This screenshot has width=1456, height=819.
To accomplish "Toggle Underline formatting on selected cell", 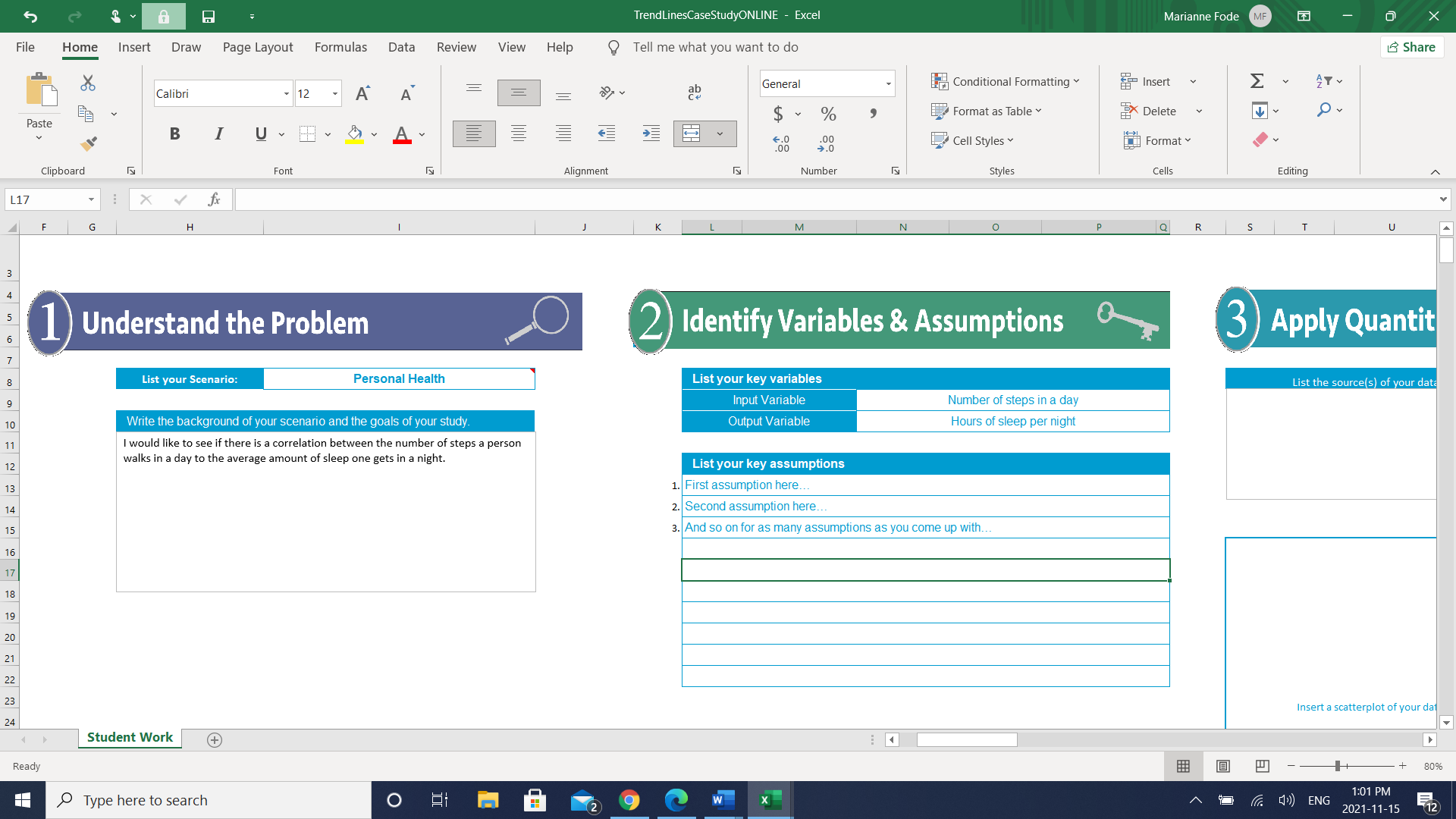I will tap(262, 133).
